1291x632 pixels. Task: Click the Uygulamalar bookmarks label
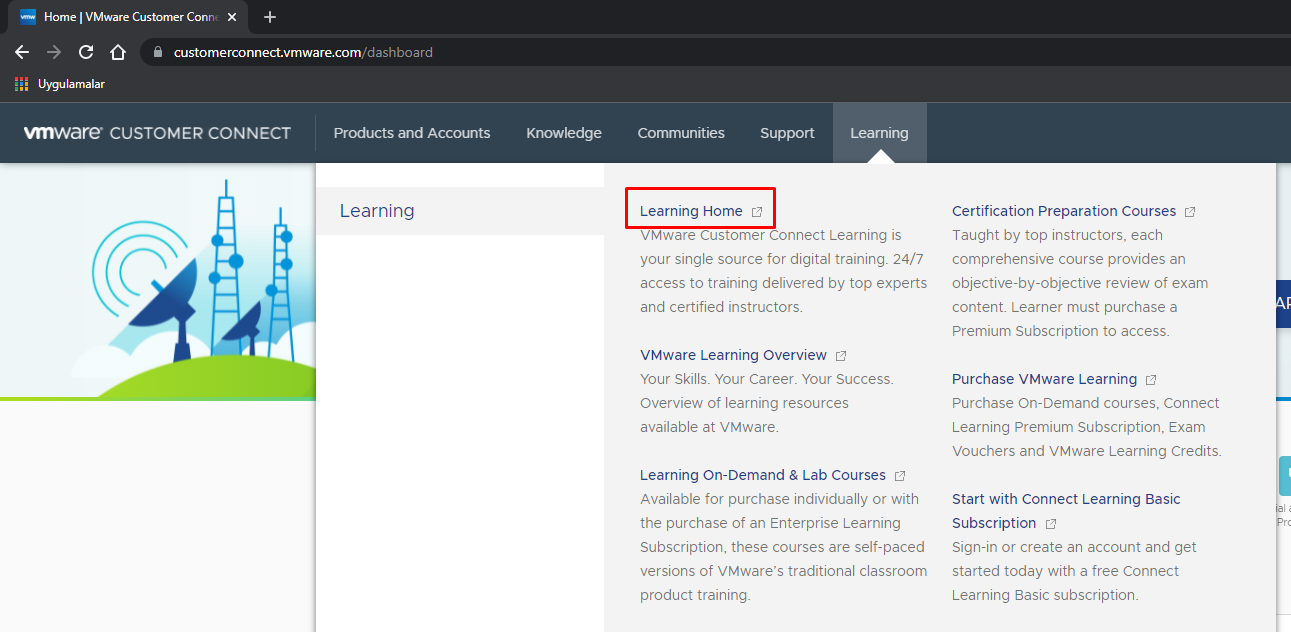point(71,84)
